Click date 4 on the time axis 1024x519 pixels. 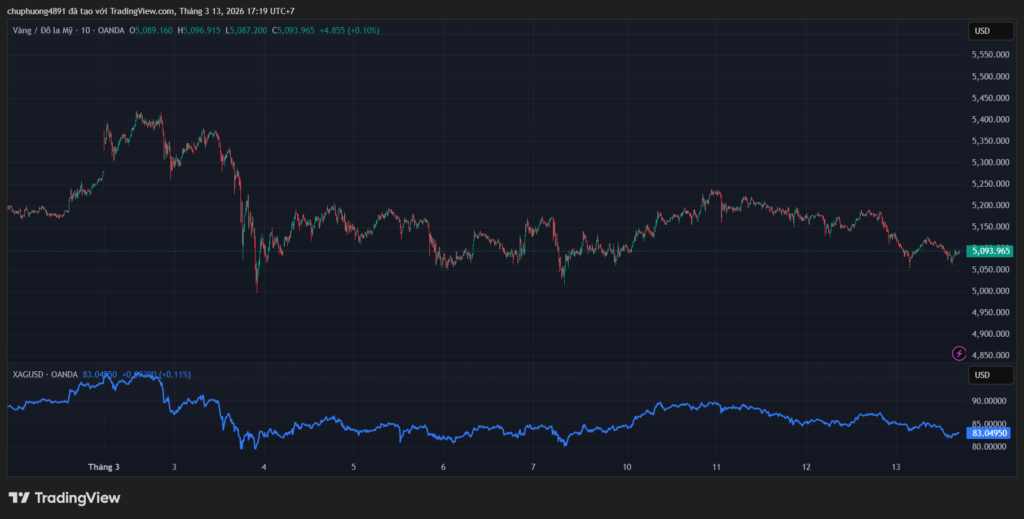[x=263, y=467]
